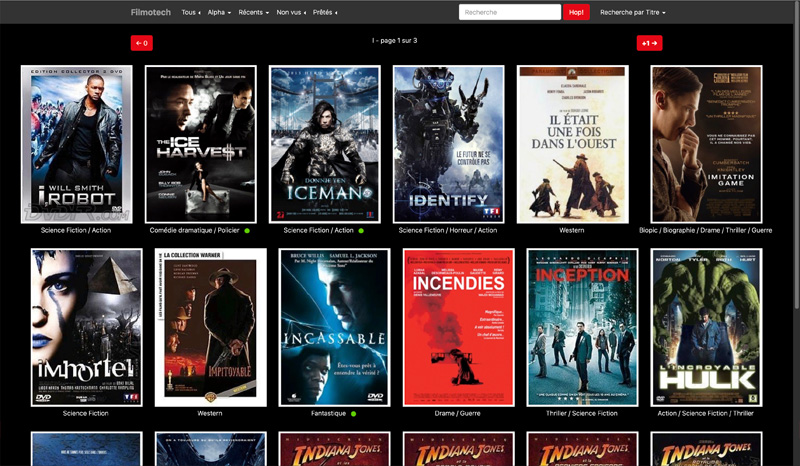Select the Iceman movie poster
The width and height of the screenshot is (800, 466).
[325, 144]
